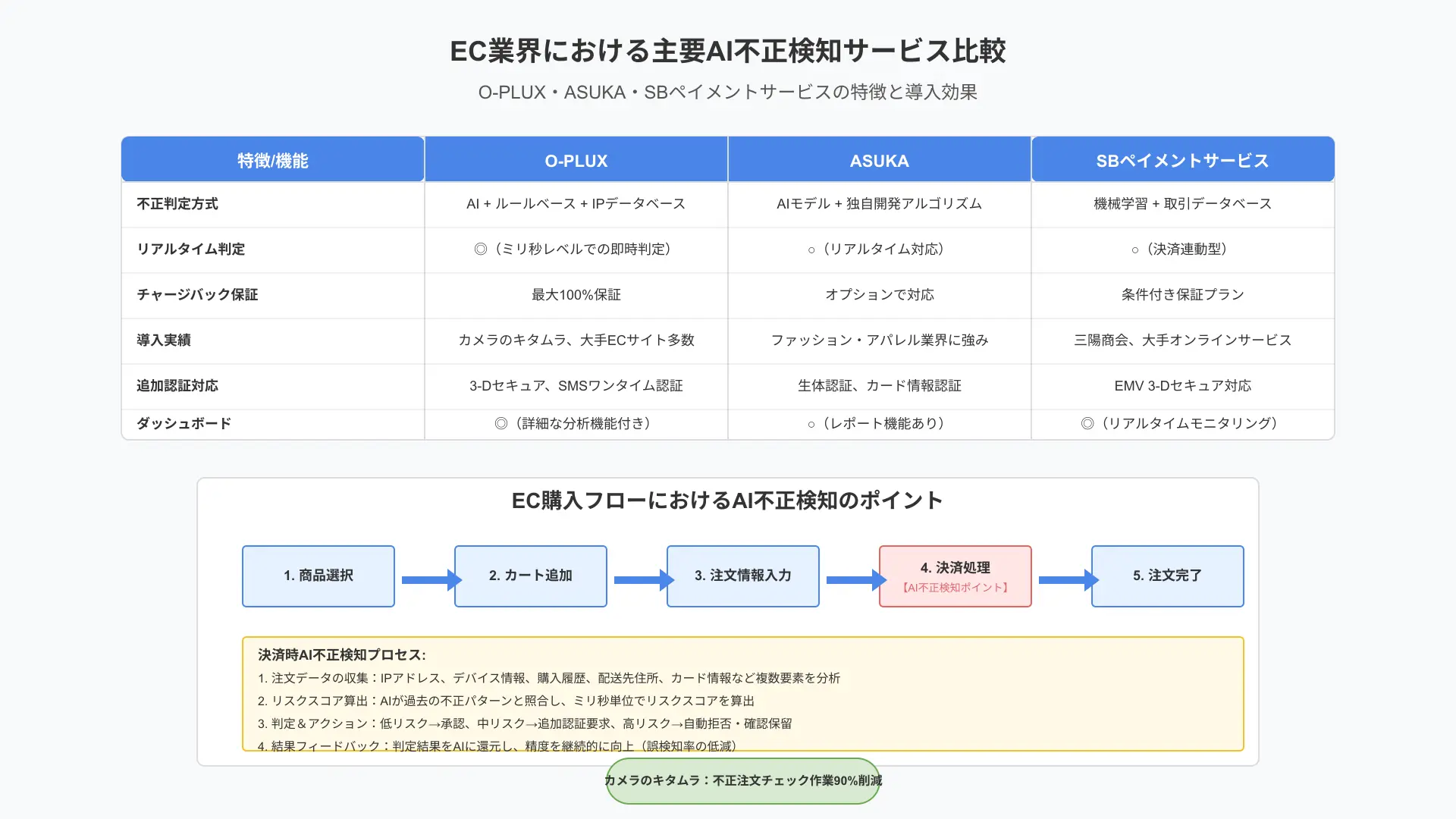Click cell 詳細な分析機能付き
Viewport: 1456px width, 819px height.
pos(576,424)
